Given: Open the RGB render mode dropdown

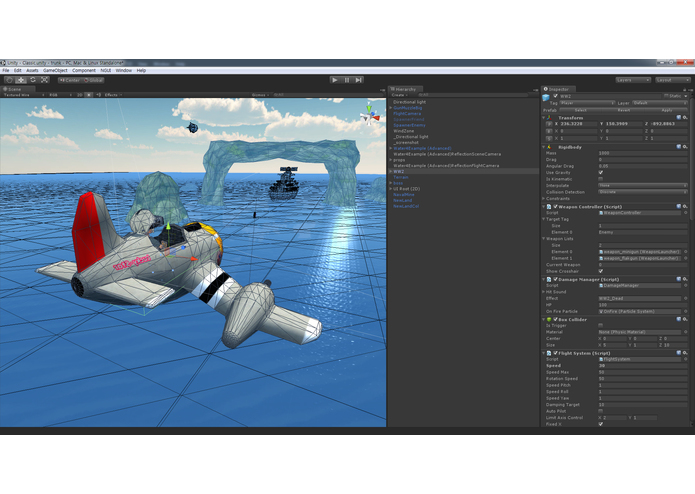Looking at the screenshot, I should point(60,95).
